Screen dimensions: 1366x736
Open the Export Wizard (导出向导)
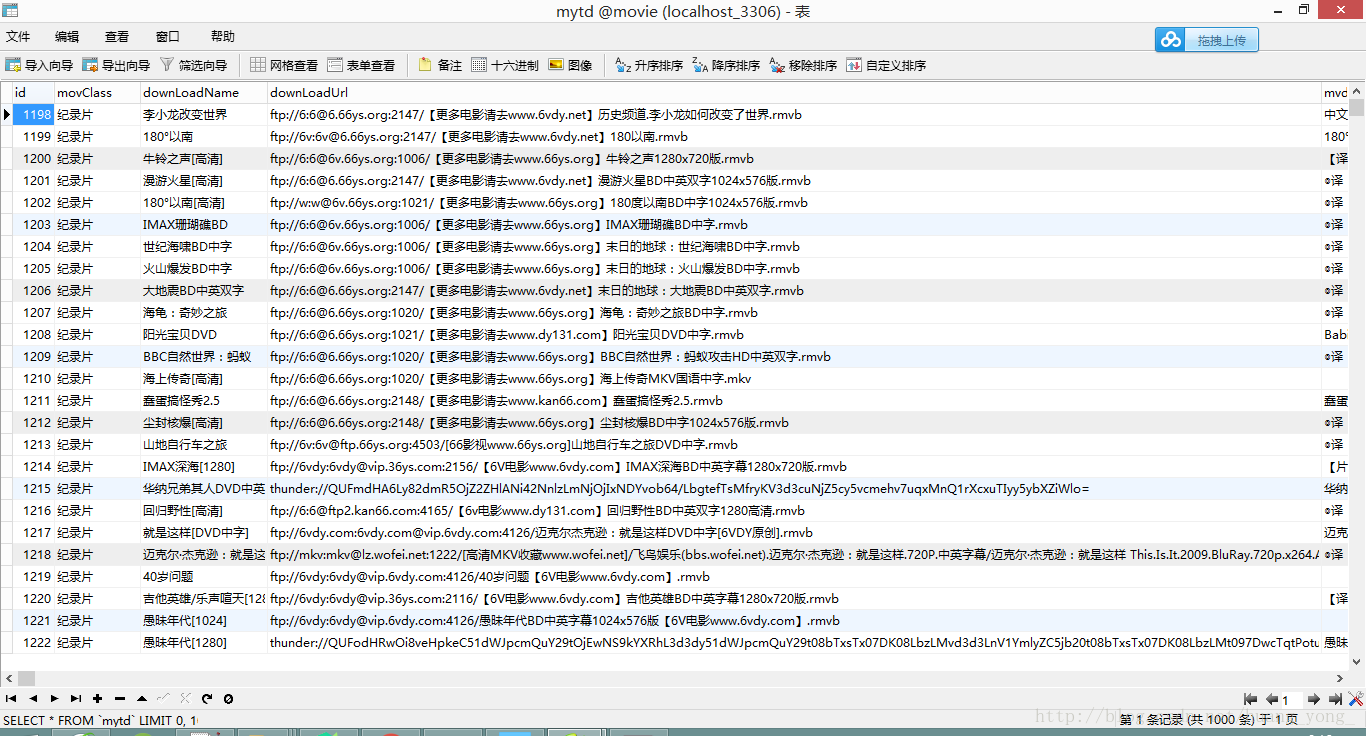(x=116, y=65)
